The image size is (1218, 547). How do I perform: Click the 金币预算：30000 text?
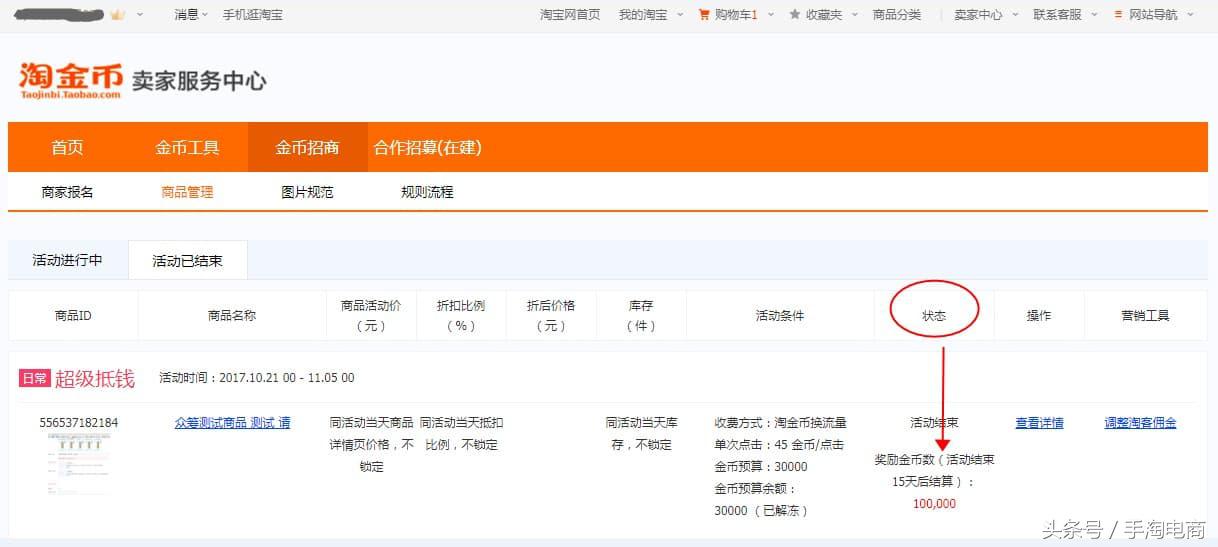[761, 467]
